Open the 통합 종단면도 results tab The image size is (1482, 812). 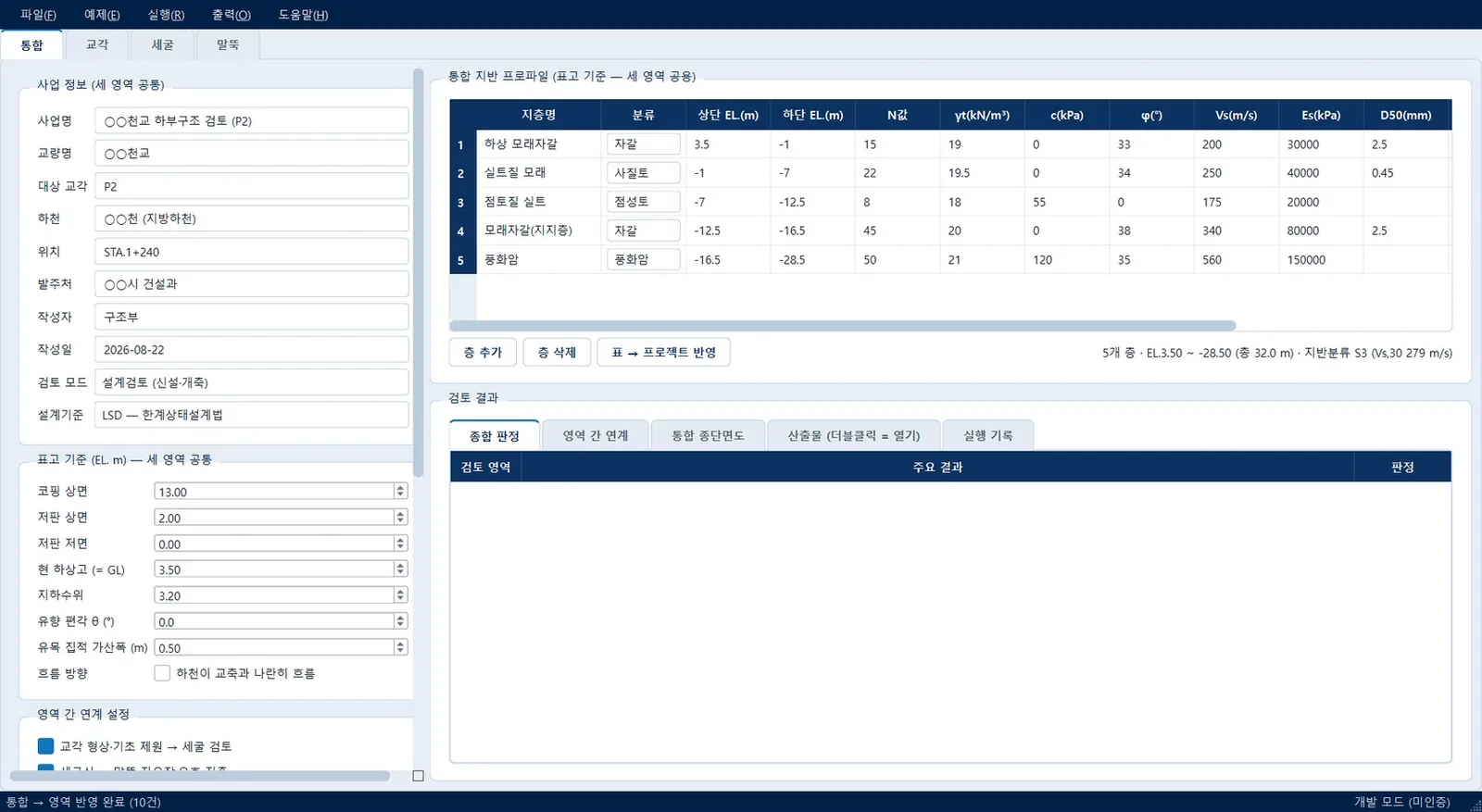pyautogui.click(x=708, y=435)
